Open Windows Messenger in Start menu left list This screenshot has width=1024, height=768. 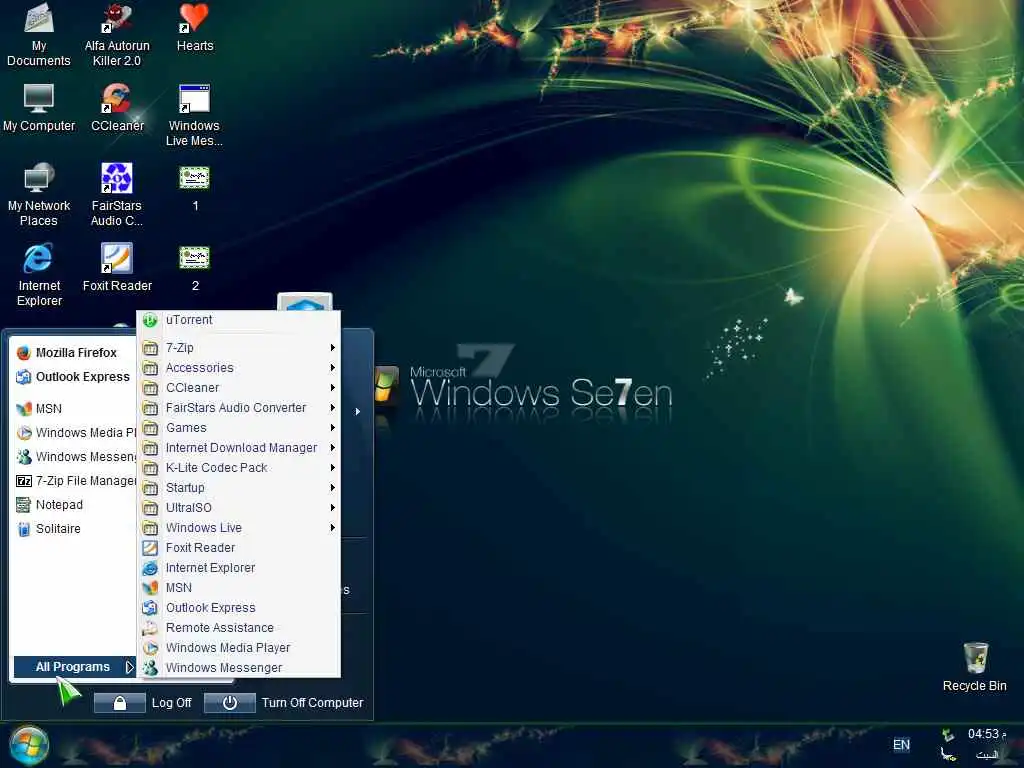tap(75, 456)
